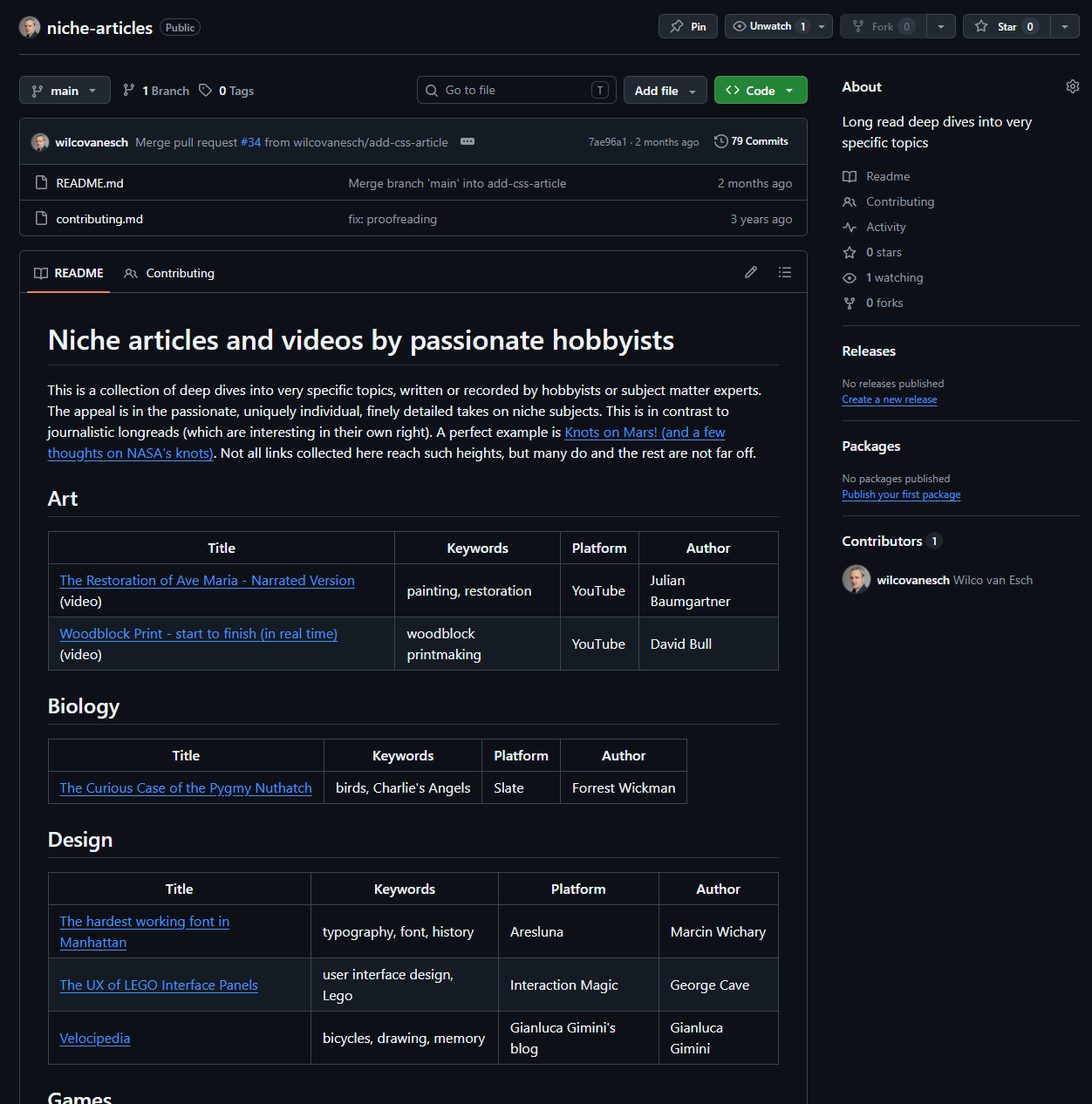Image resolution: width=1092 pixels, height=1104 pixels.
Task: Click the book icon next to Readme
Action: pyautogui.click(x=850, y=176)
